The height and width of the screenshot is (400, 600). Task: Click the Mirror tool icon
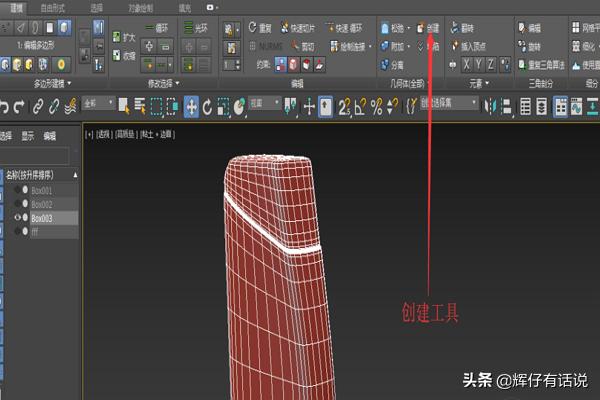point(490,106)
